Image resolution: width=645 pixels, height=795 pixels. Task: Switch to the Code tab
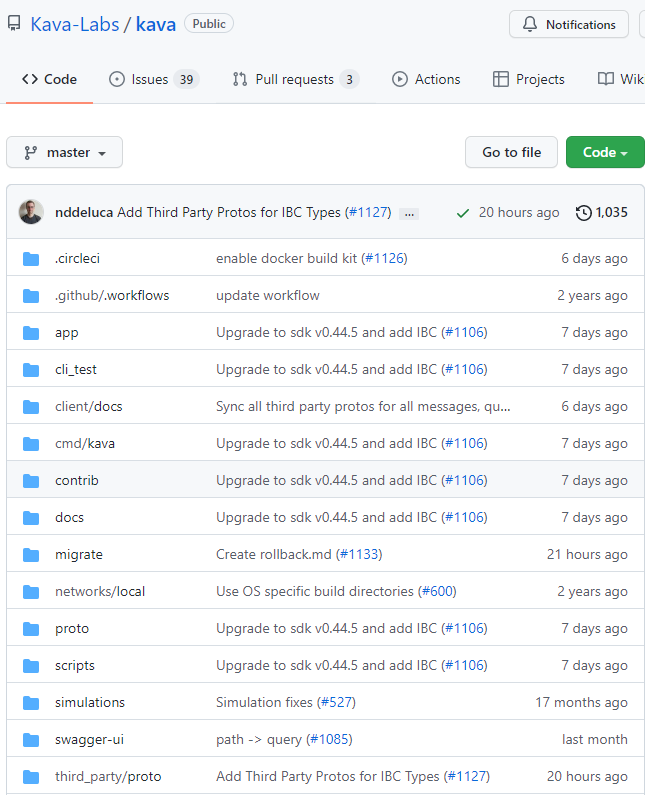[x=49, y=80]
